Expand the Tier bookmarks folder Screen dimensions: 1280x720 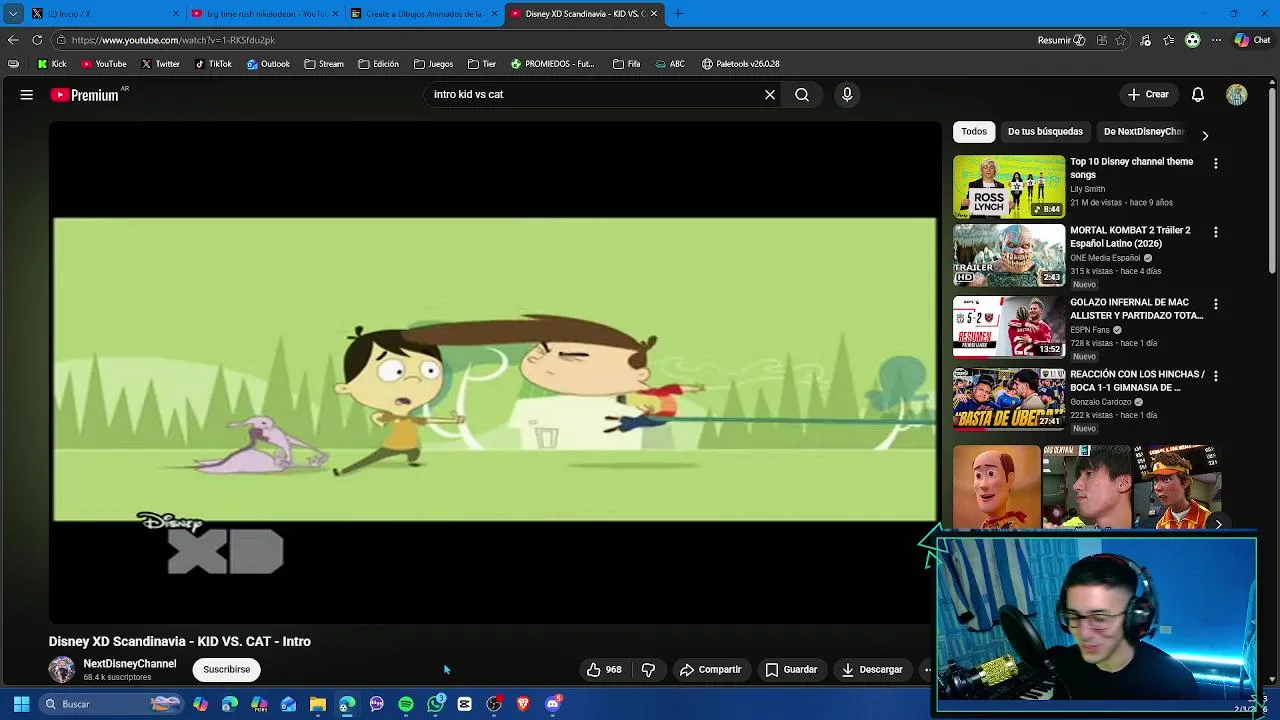(x=482, y=64)
